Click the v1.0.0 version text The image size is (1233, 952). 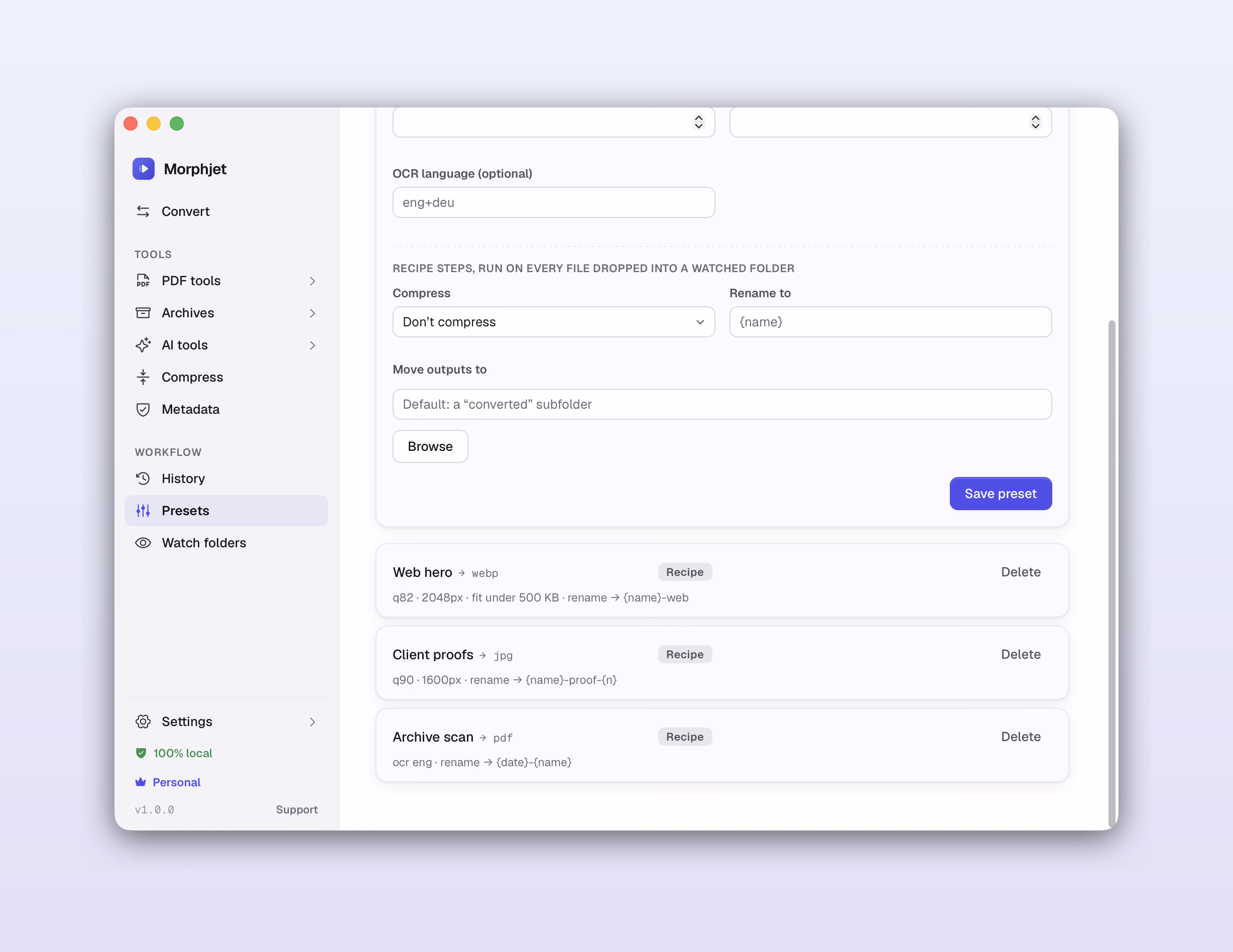coord(154,810)
